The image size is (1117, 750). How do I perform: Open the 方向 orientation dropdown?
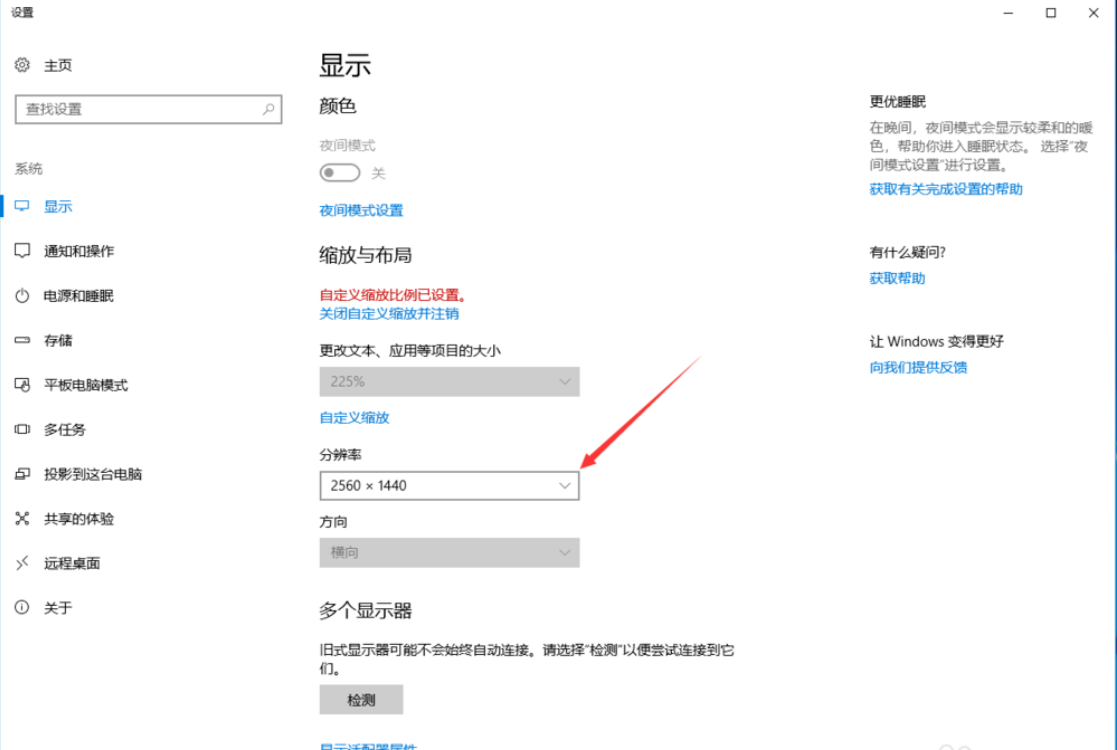448,552
